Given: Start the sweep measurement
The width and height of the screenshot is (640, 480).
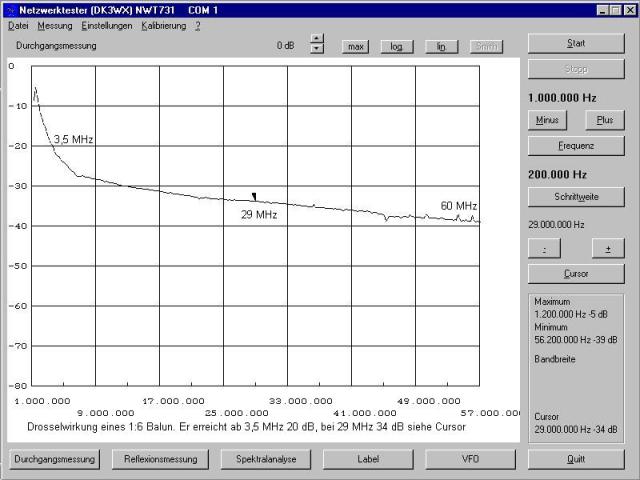Looking at the screenshot, I should [576, 43].
